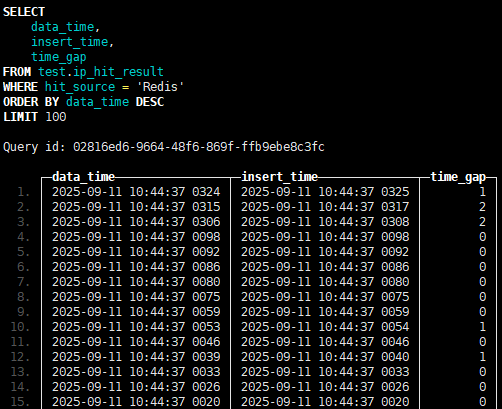Click the SELECT keyword in query
The image size is (502, 409).
click(24, 12)
